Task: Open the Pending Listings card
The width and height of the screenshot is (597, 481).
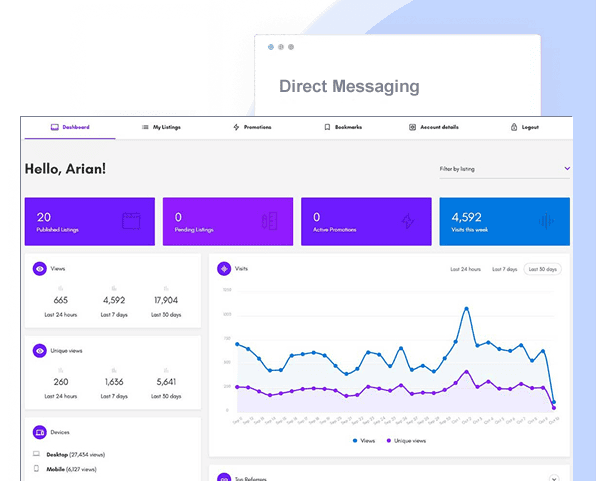Action: (228, 221)
